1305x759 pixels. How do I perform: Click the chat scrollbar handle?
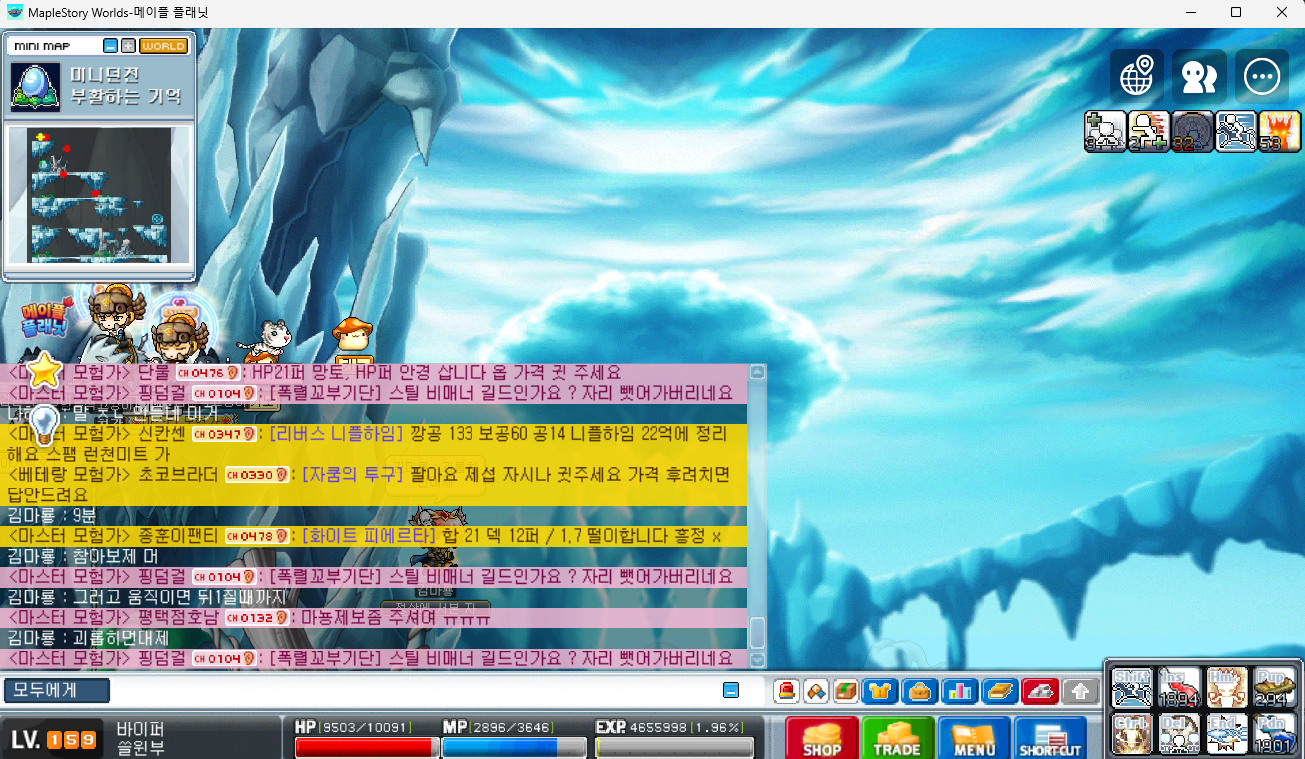click(757, 633)
